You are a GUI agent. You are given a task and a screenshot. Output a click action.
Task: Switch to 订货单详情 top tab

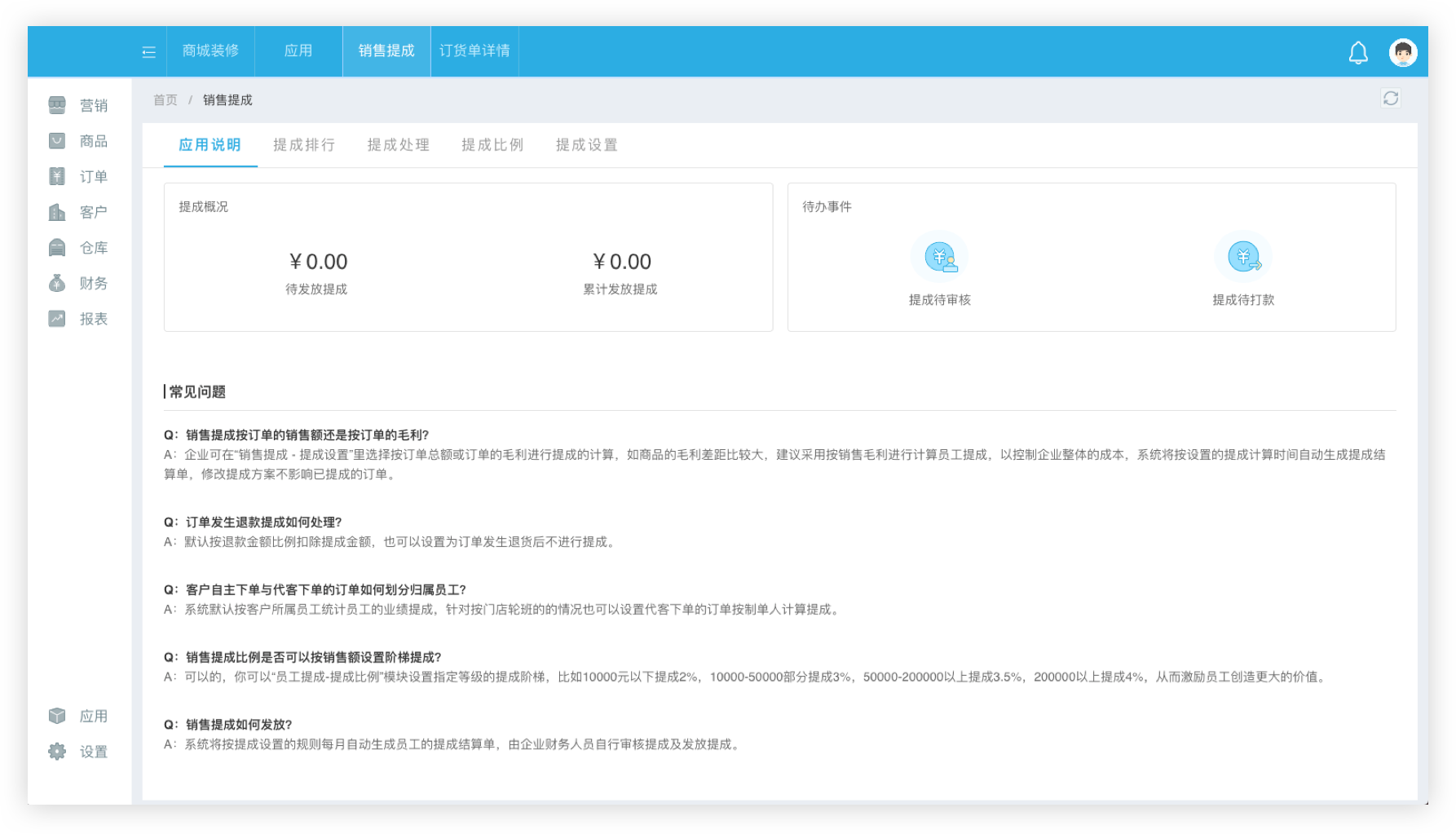coord(474,51)
